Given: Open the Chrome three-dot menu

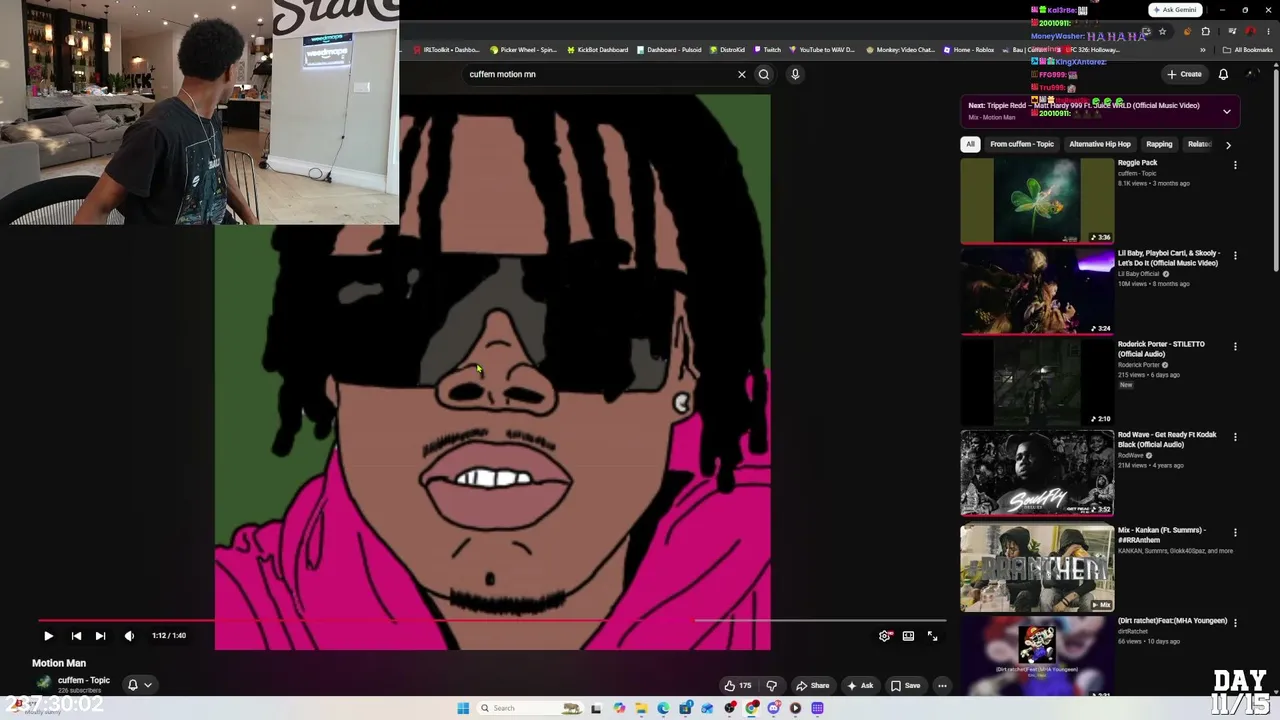Looking at the screenshot, I should click(1268, 32).
